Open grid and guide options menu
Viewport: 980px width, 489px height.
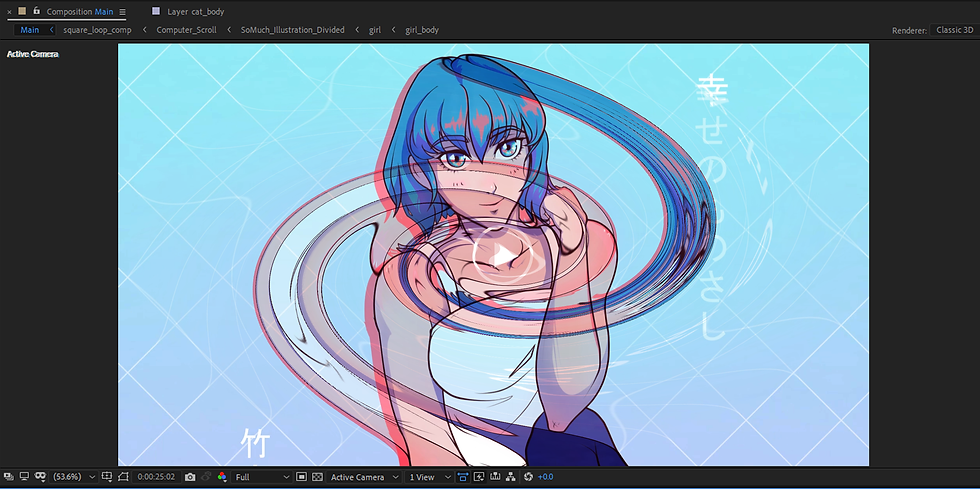107,476
